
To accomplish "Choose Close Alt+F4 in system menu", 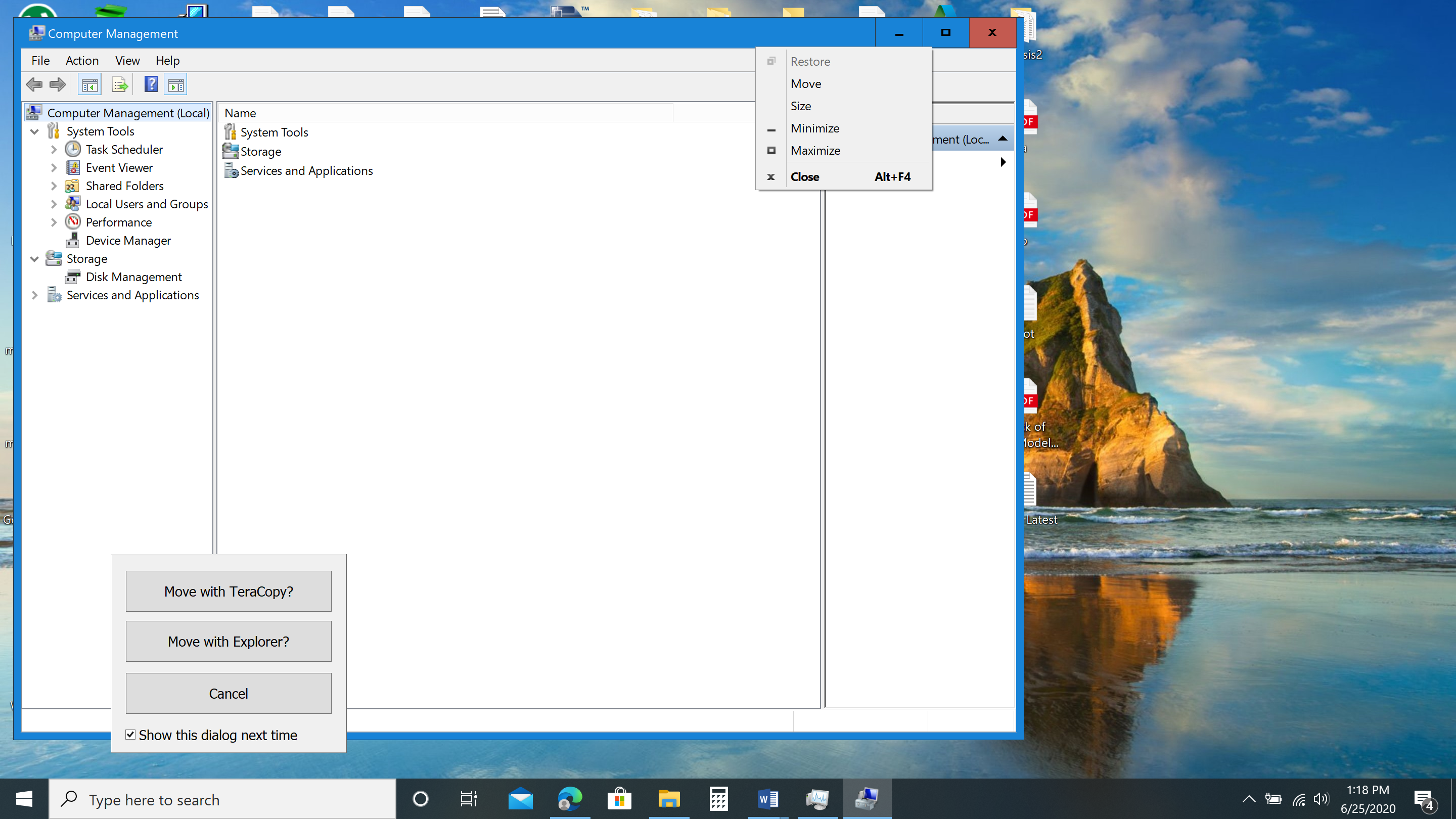I will pos(844,177).
